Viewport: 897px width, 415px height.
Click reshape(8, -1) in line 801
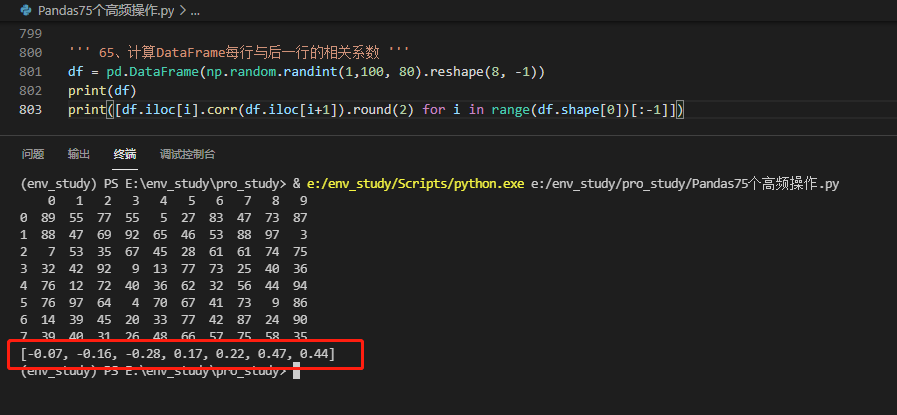coord(483,72)
